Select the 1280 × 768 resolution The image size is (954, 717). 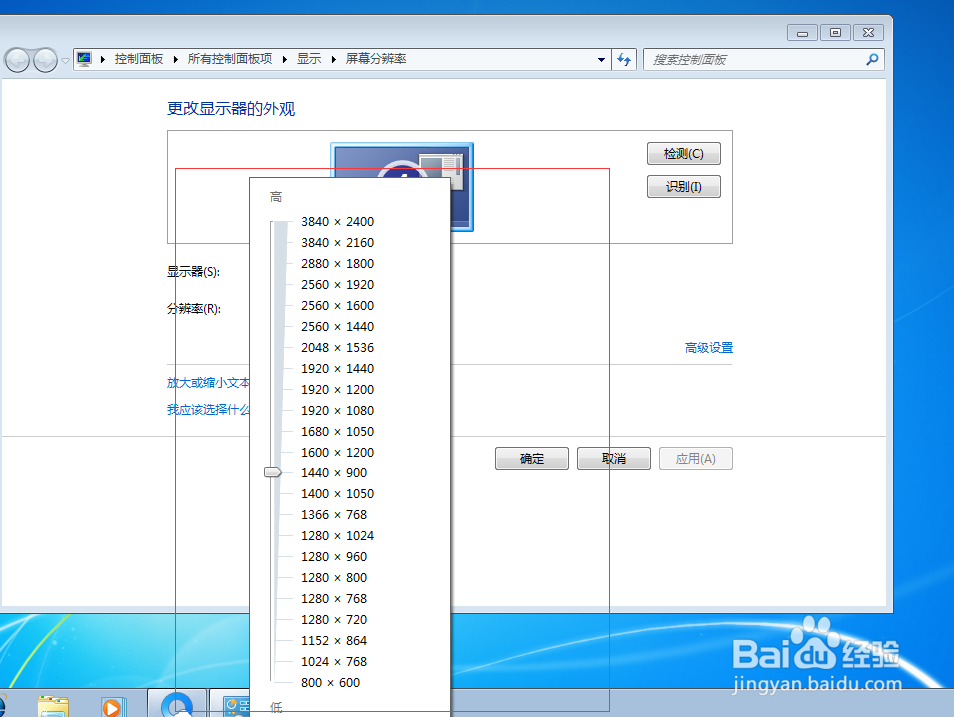pos(334,598)
